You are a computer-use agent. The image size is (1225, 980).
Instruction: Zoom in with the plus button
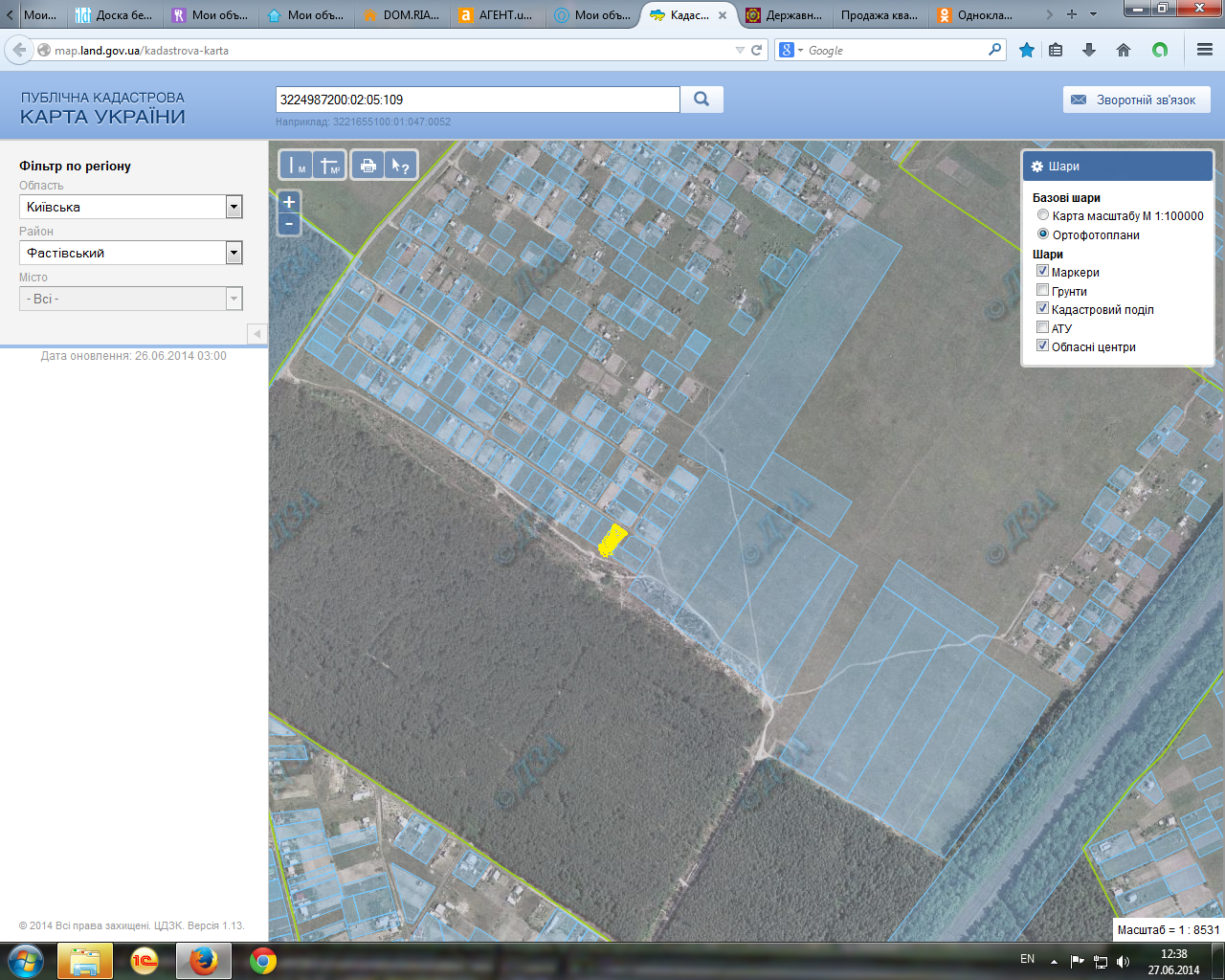tap(289, 202)
